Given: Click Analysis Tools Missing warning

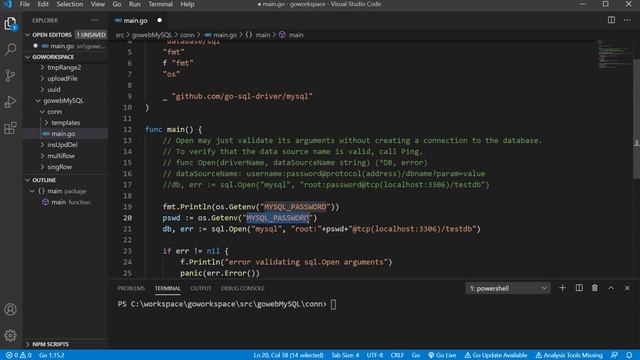Looking at the screenshot, I should (x=569, y=355).
